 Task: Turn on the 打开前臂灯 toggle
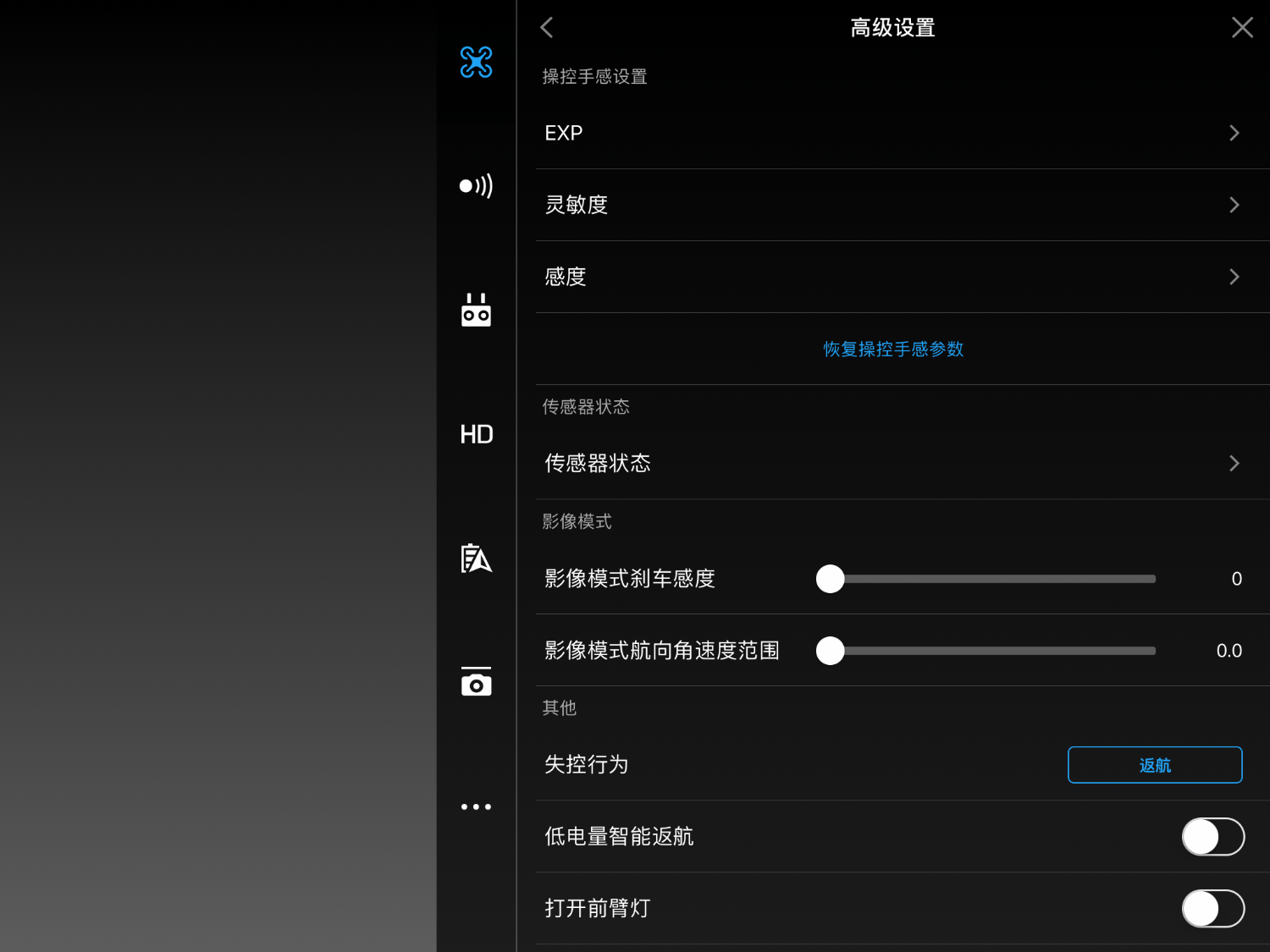pos(1213,909)
